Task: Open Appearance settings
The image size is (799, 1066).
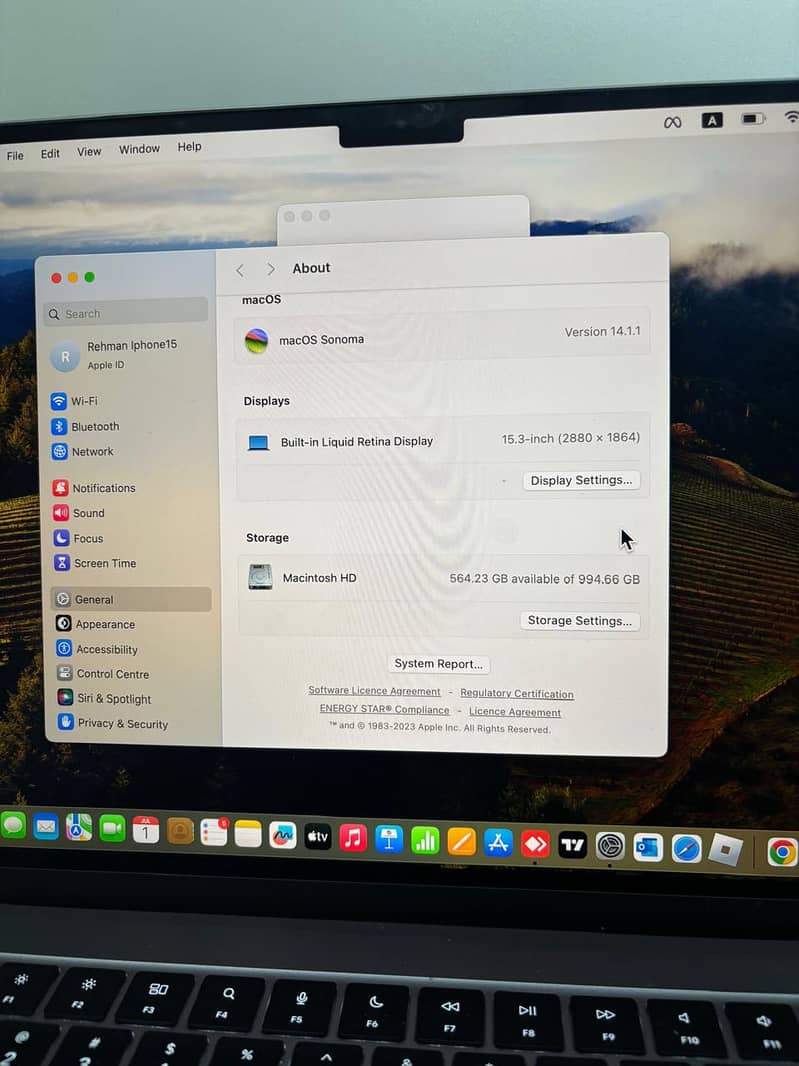Action: (x=96, y=624)
